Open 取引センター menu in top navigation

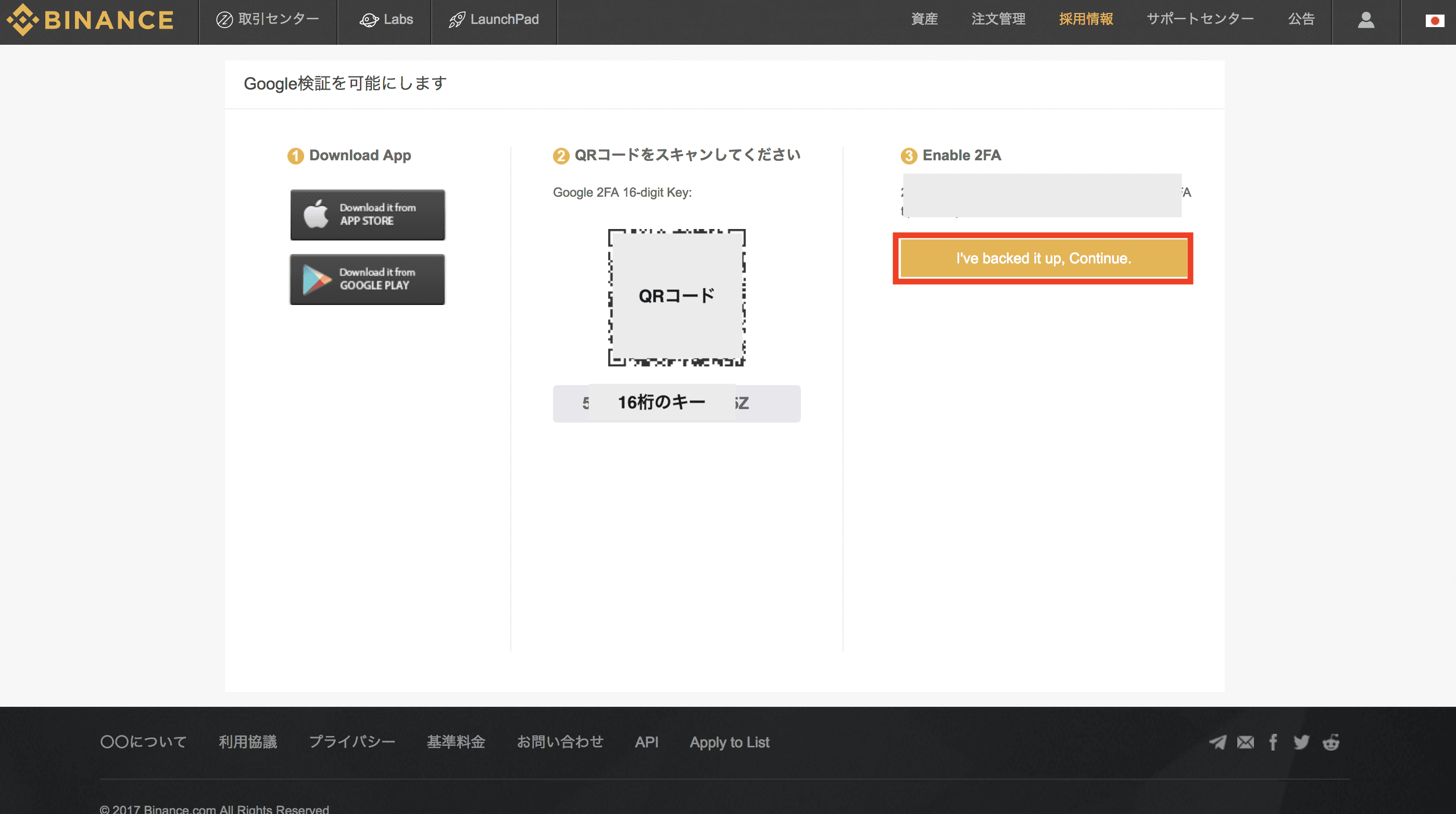click(x=268, y=20)
